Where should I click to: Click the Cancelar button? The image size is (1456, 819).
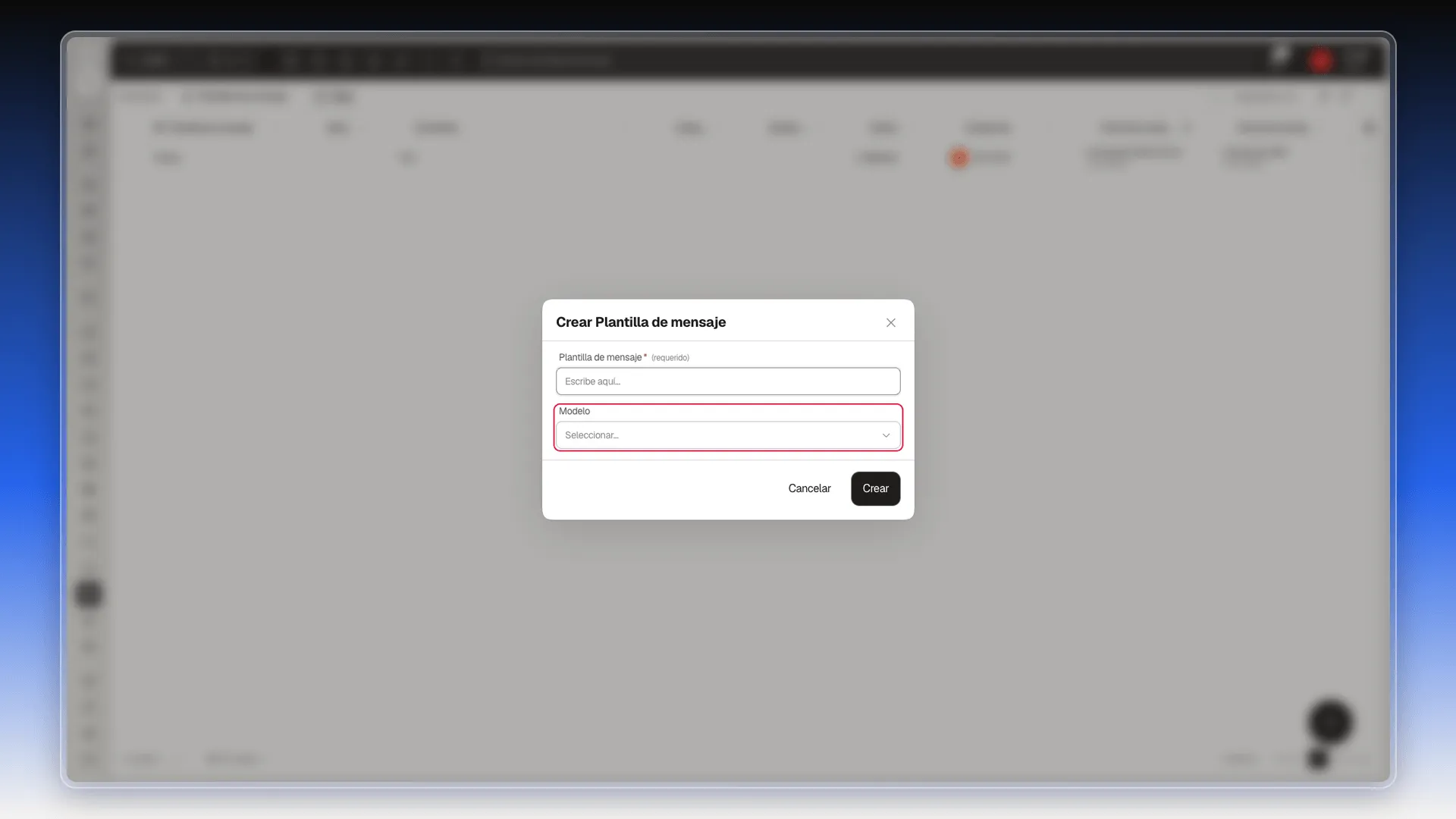(809, 488)
